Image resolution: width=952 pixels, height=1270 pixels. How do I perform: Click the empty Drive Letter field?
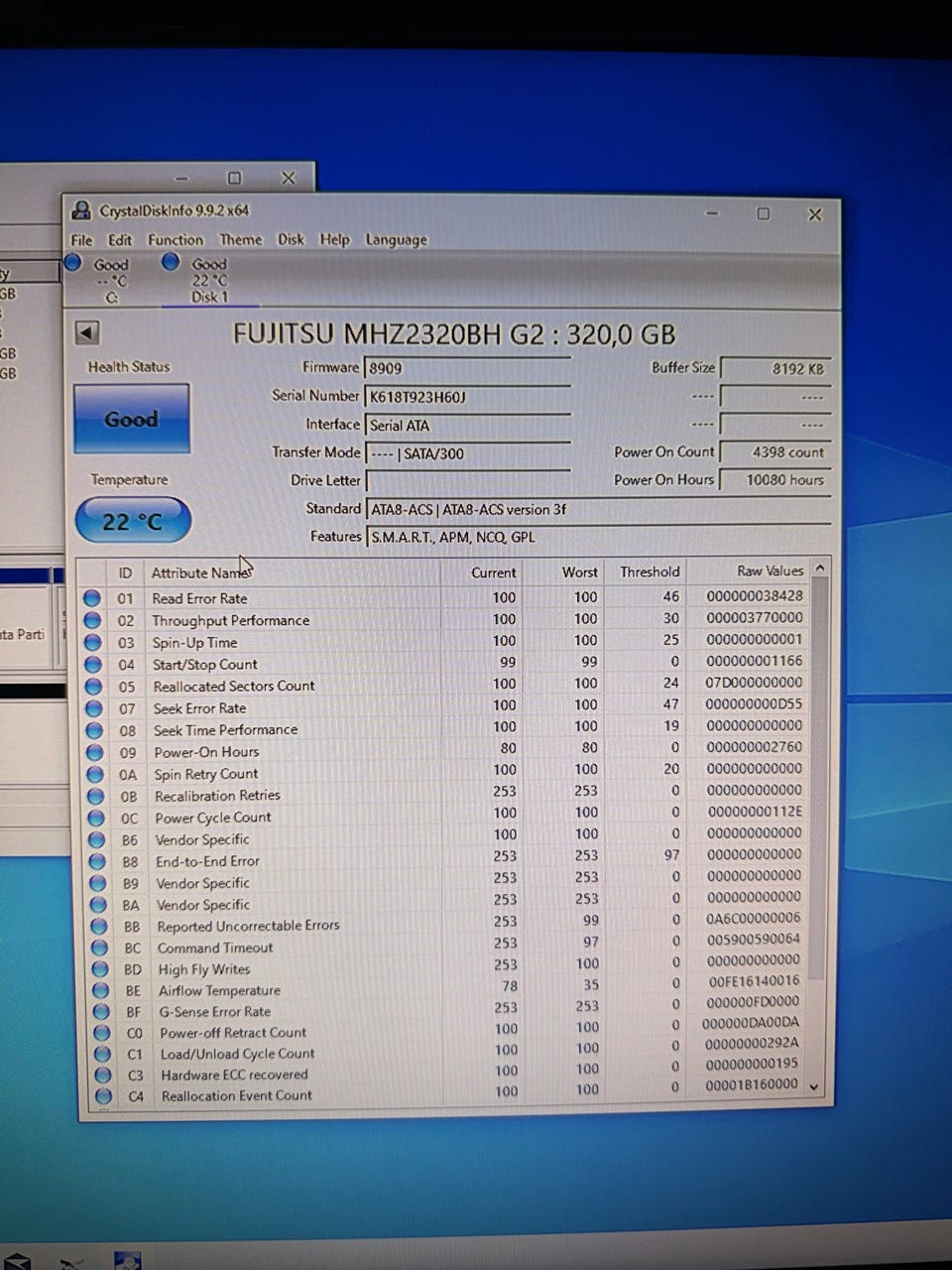coord(467,481)
